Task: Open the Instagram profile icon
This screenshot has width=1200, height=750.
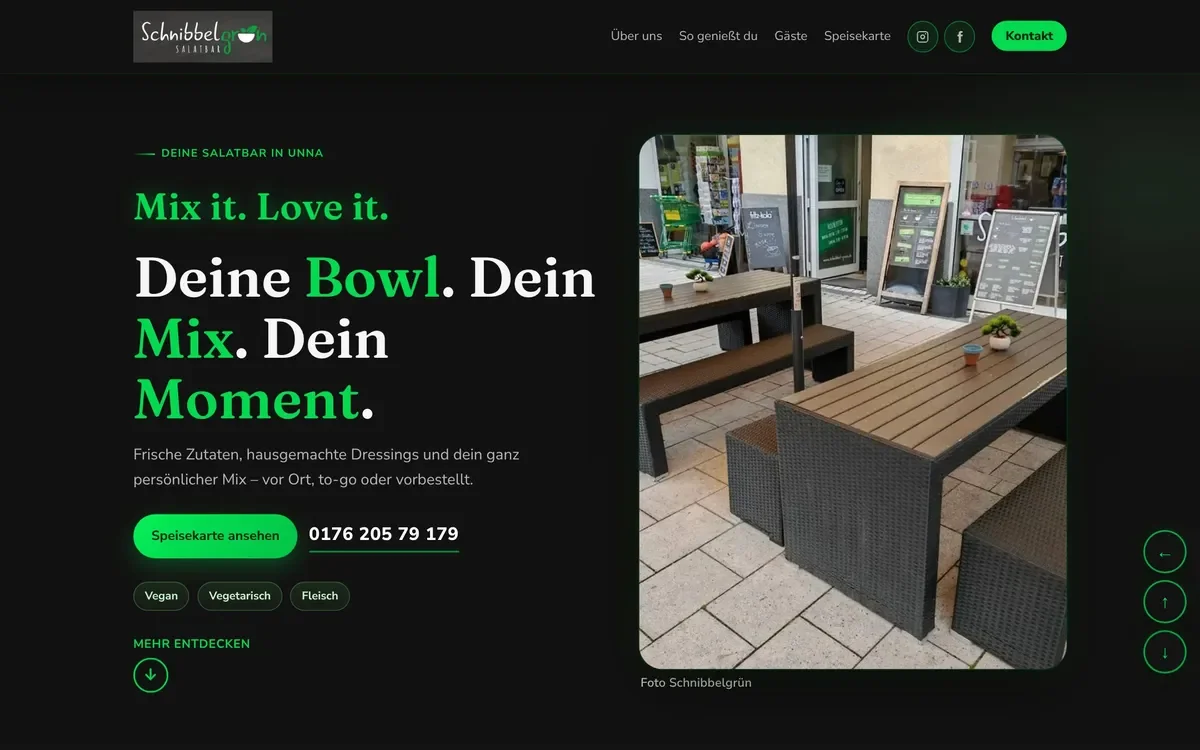Action: point(923,37)
